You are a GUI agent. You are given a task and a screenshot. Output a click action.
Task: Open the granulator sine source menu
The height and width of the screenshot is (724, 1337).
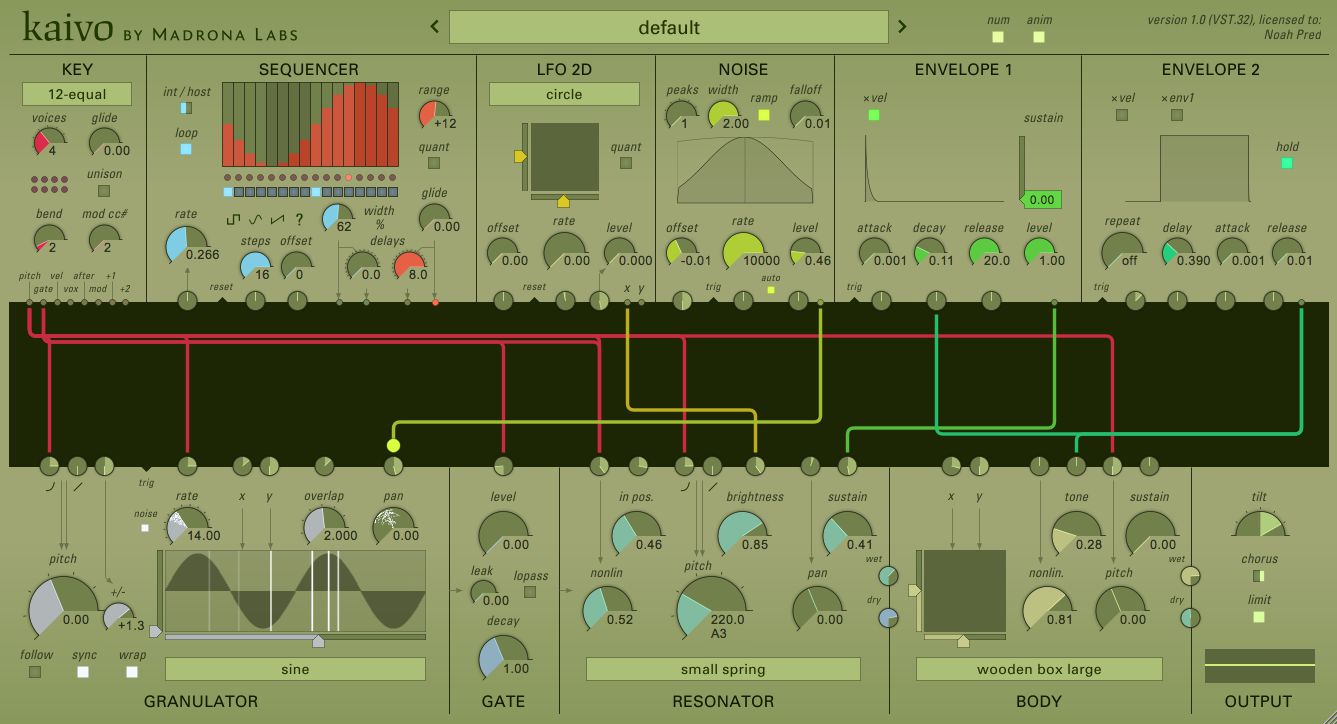tap(295, 669)
